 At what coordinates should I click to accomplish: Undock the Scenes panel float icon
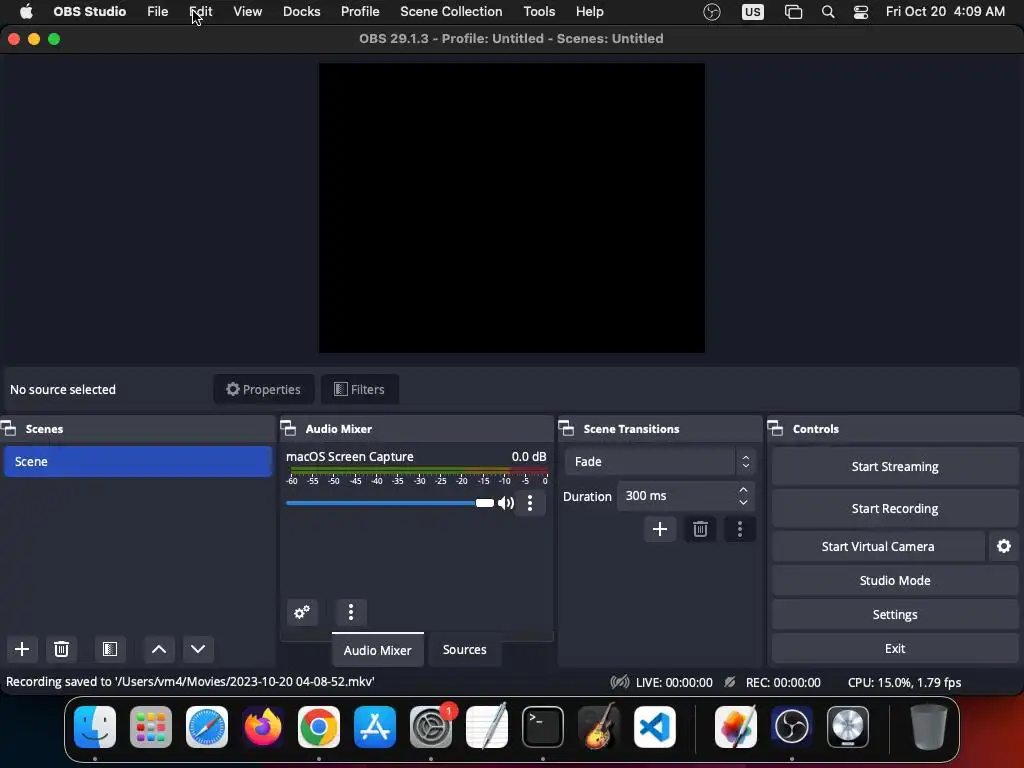9,429
